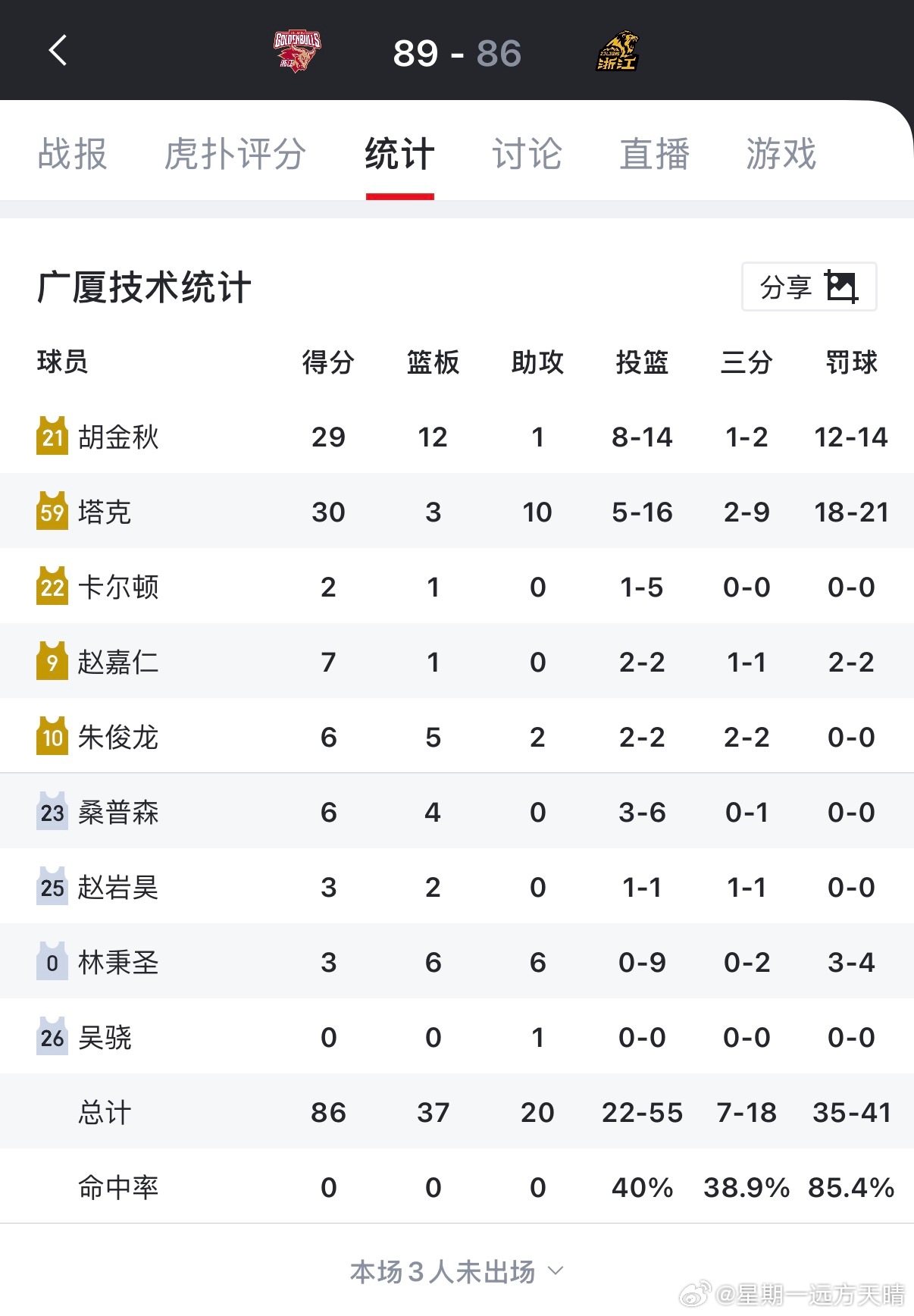914x1316 pixels.
Task: Tap the number 59 jersey icon
Action: click(x=52, y=511)
